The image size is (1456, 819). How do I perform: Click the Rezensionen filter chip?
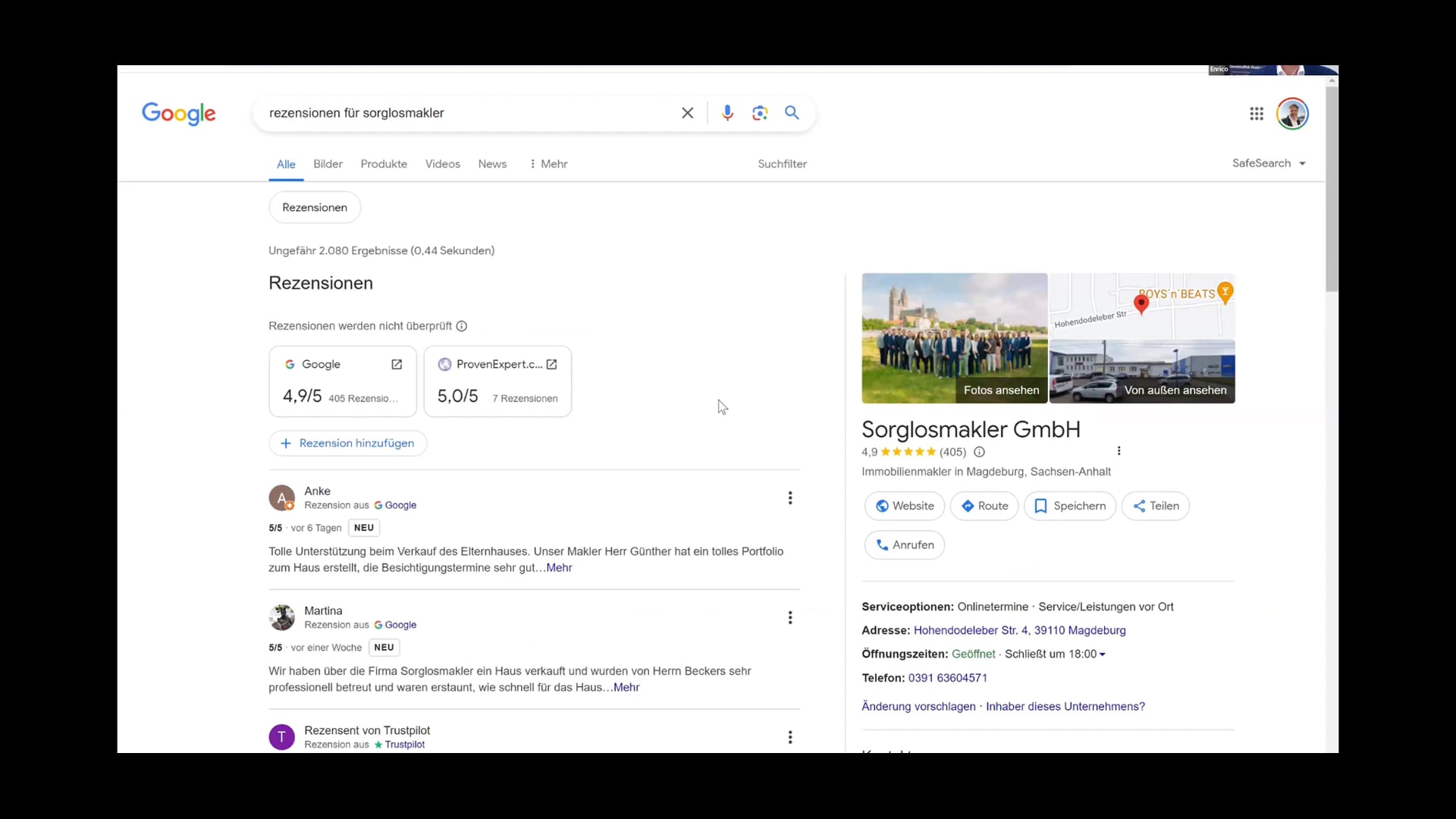[315, 208]
